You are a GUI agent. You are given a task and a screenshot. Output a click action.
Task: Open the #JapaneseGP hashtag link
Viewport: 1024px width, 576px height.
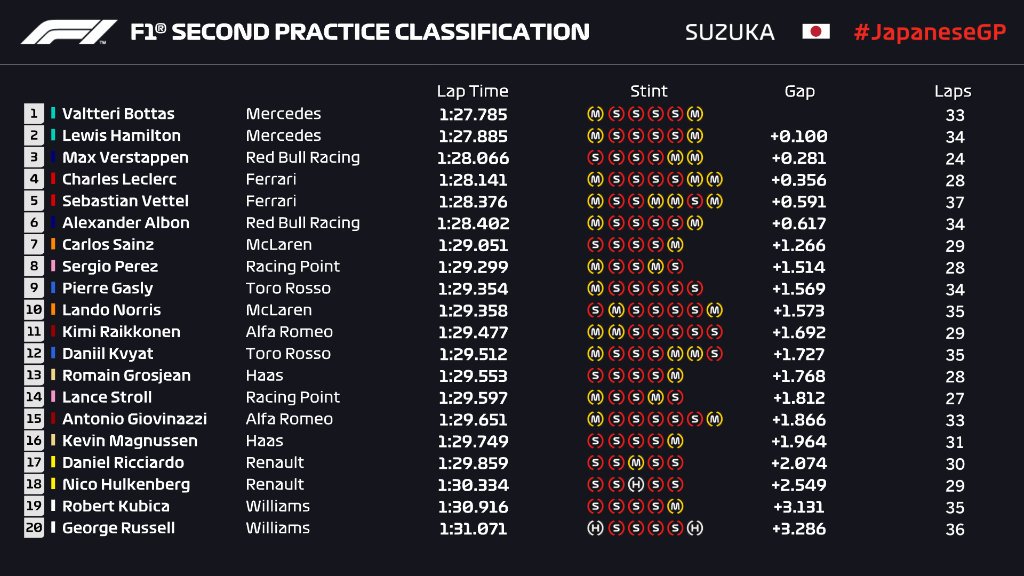point(927,32)
